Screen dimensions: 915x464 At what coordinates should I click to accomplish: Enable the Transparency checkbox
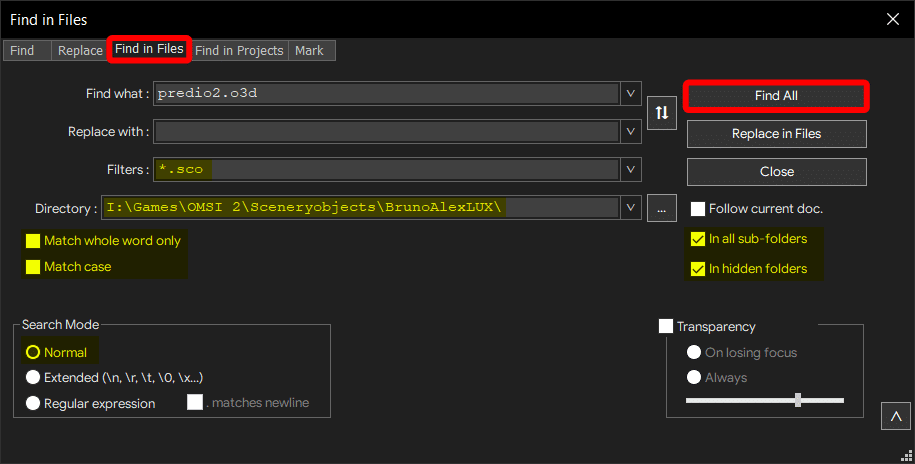(666, 326)
